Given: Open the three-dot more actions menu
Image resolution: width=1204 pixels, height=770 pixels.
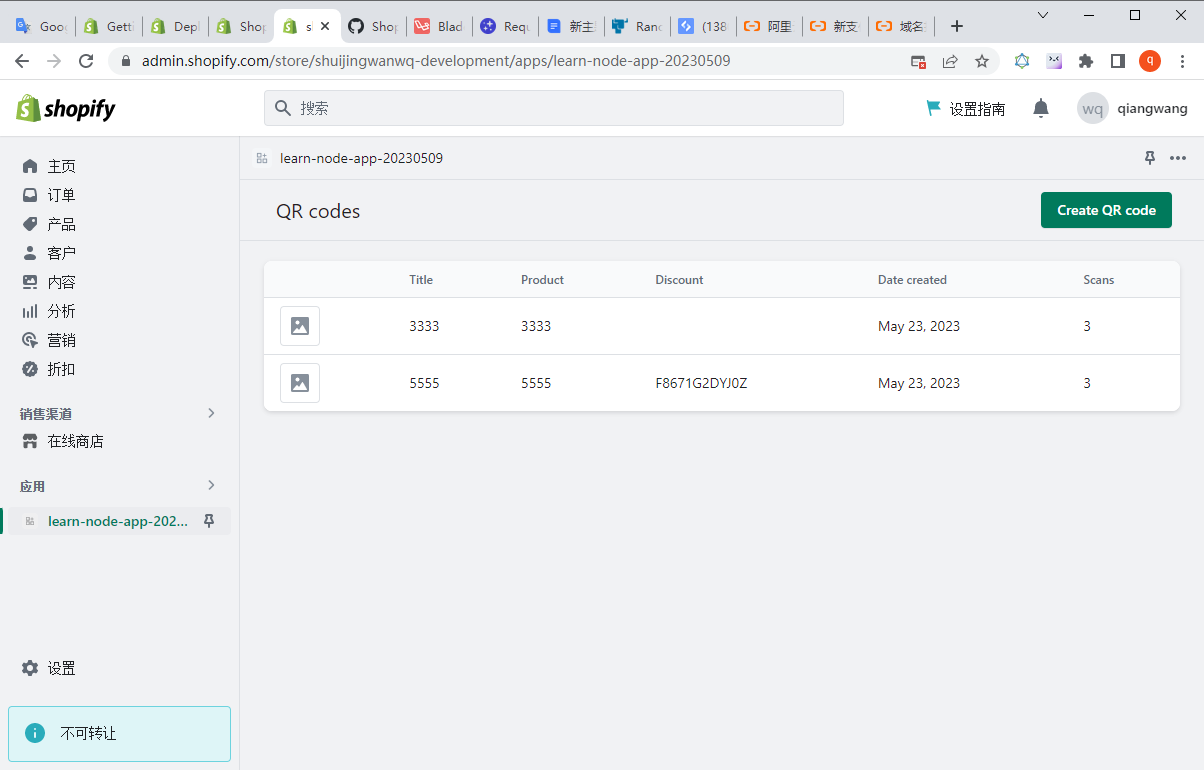Looking at the screenshot, I should (x=1178, y=158).
